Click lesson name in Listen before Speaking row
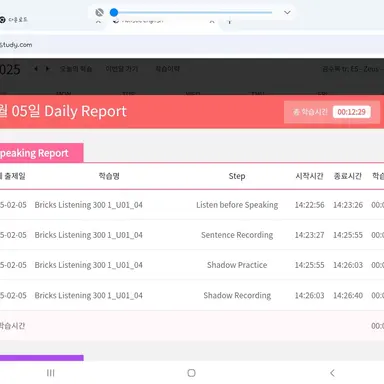The image size is (384, 384). click(x=88, y=205)
